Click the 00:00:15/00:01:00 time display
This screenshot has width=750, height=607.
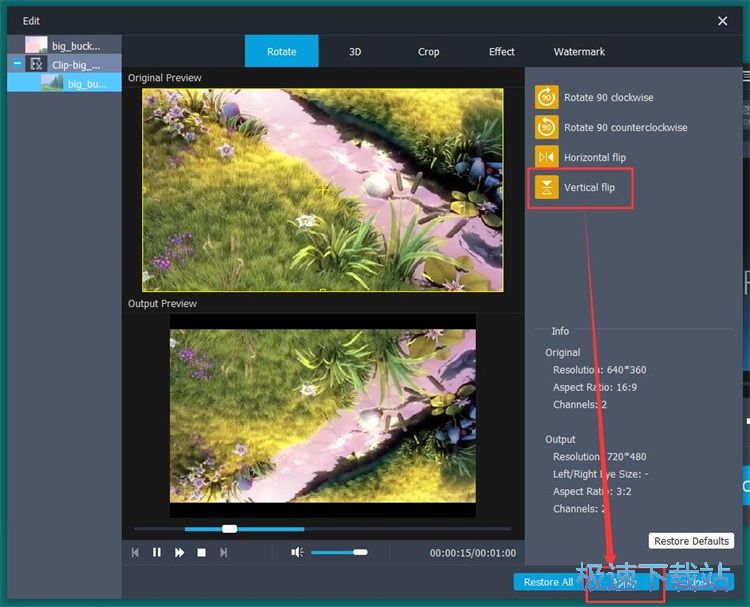point(473,553)
